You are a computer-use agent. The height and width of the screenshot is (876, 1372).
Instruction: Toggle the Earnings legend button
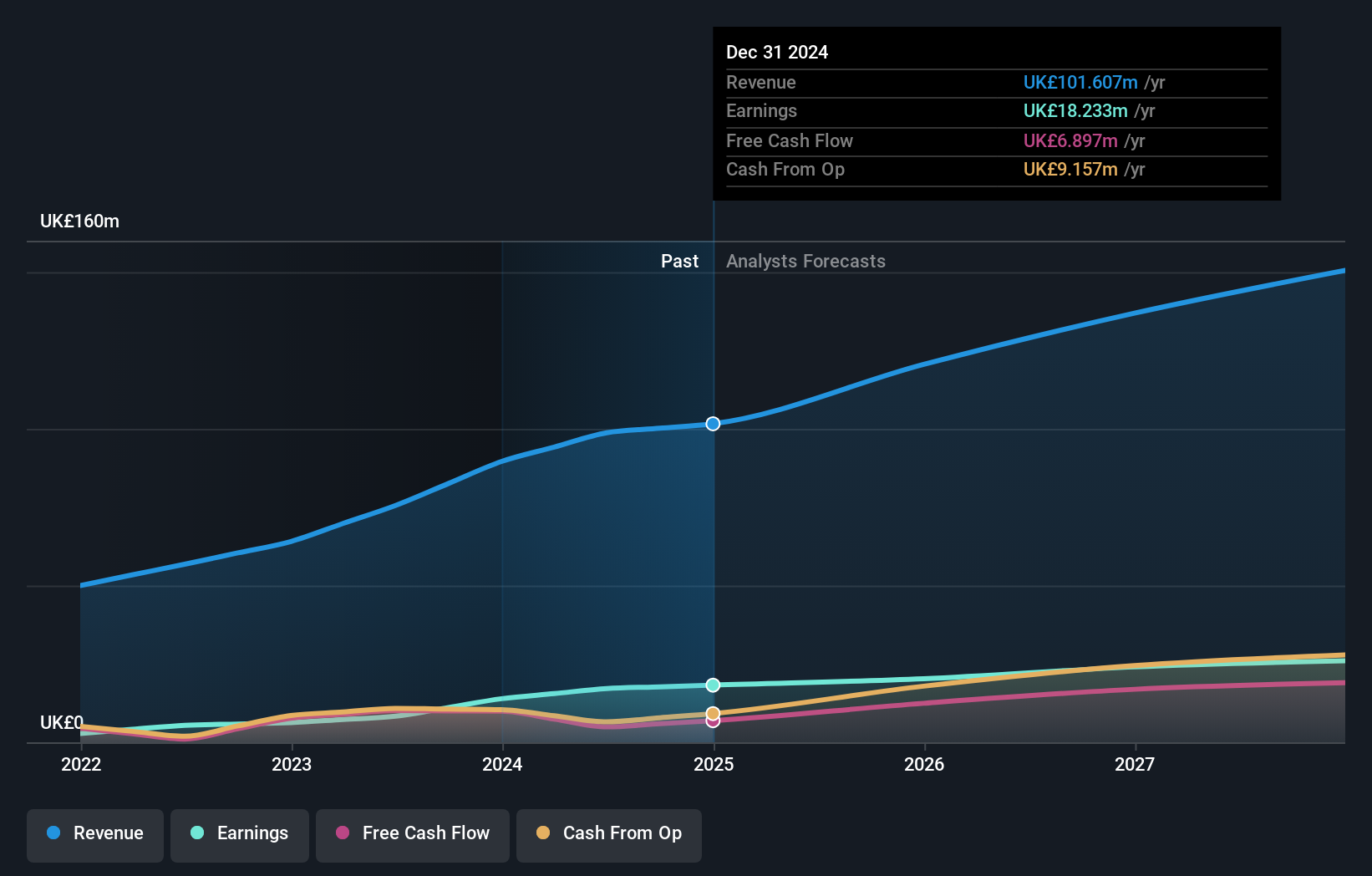240,835
